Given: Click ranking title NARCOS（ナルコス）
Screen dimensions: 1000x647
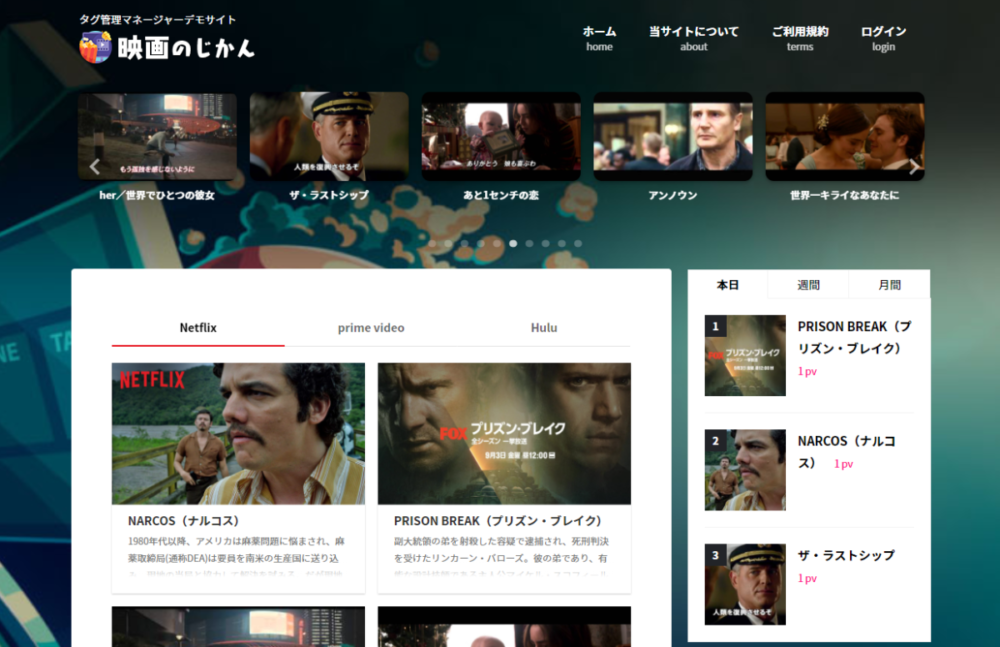Looking at the screenshot, I should (x=847, y=452).
